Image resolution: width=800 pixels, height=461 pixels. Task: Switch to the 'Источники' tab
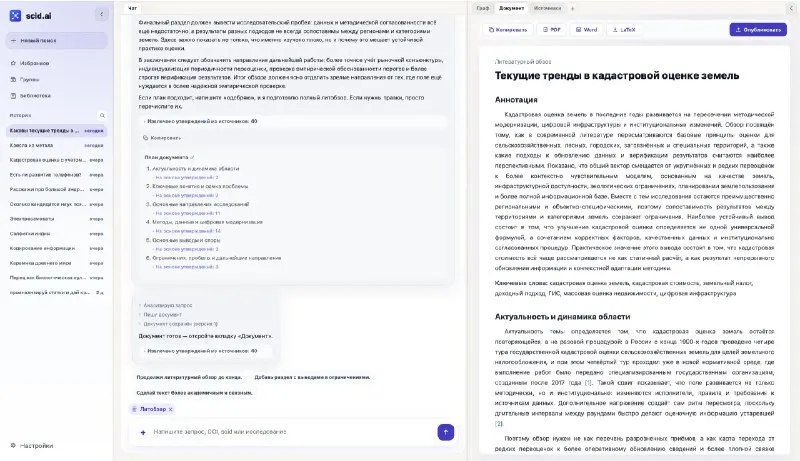pyautogui.click(x=547, y=8)
